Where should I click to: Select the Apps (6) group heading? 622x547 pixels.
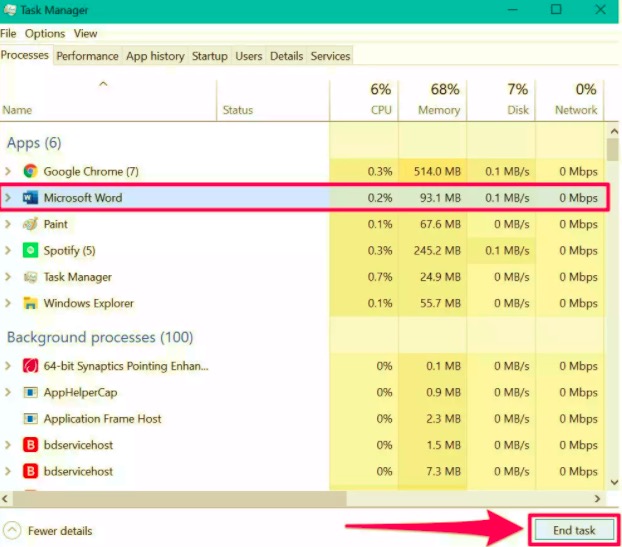tap(34, 143)
